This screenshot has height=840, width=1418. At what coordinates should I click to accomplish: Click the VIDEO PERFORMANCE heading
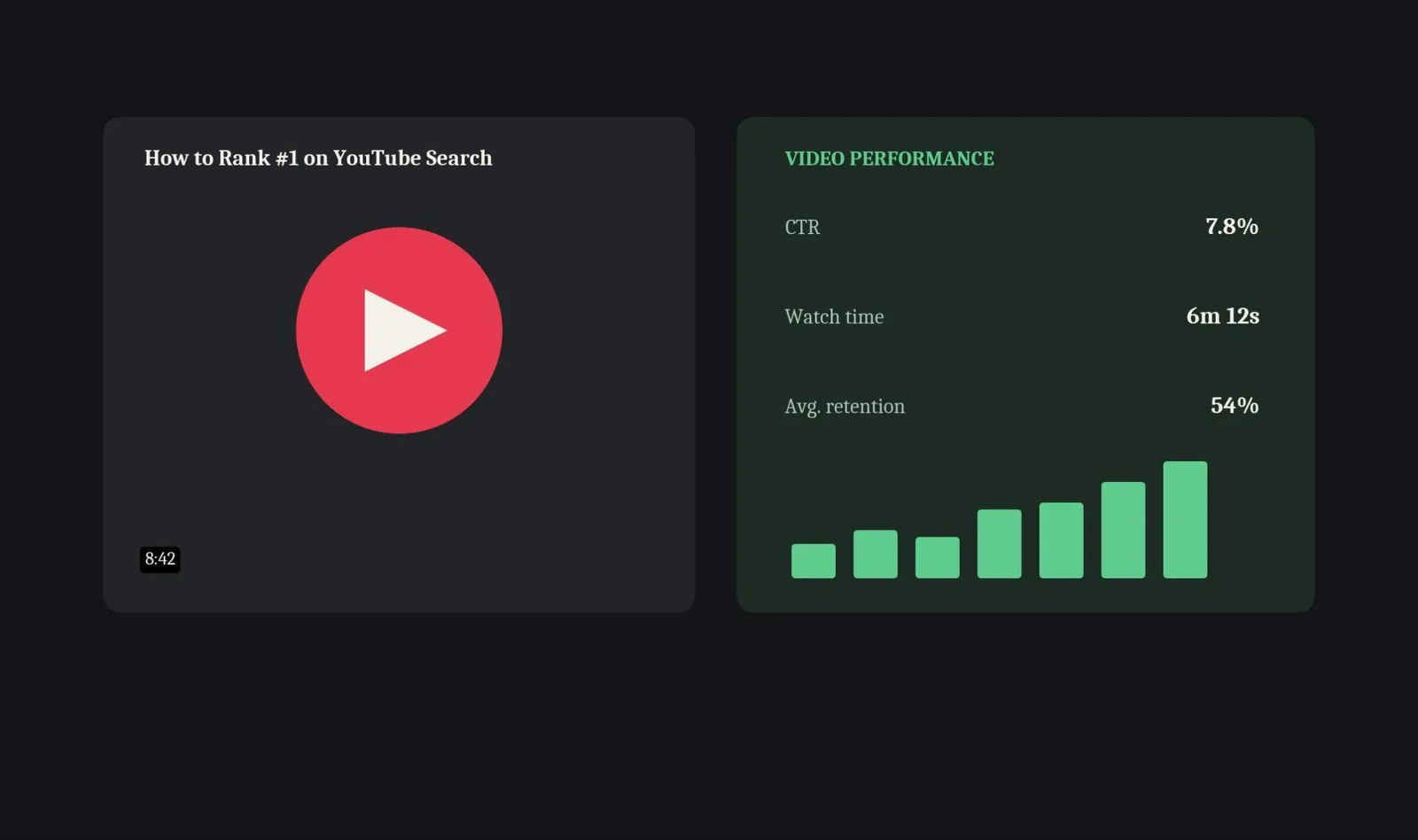[x=889, y=159]
